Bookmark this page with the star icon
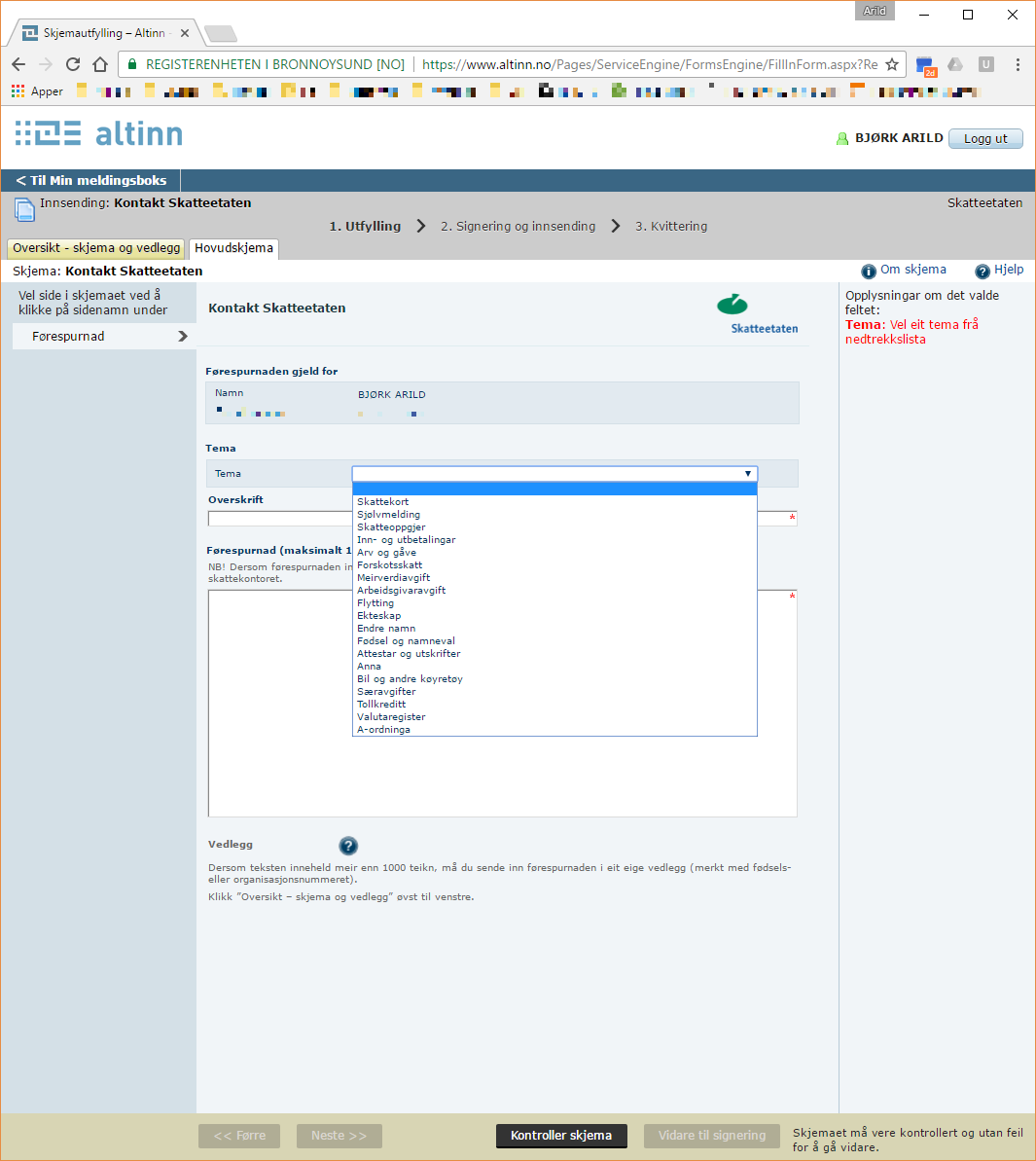This screenshot has height=1161, width=1036. (x=892, y=64)
